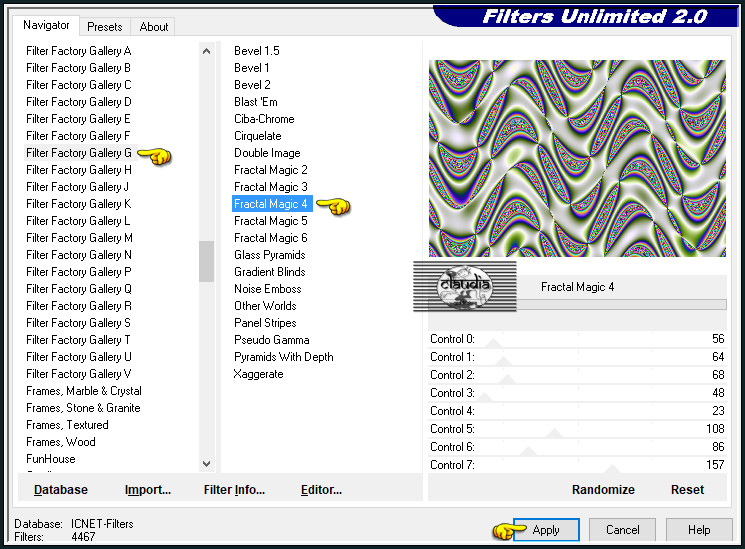The image size is (745, 549).
Task: Choose the Other Worlds filter
Action: pyautogui.click(x=265, y=306)
